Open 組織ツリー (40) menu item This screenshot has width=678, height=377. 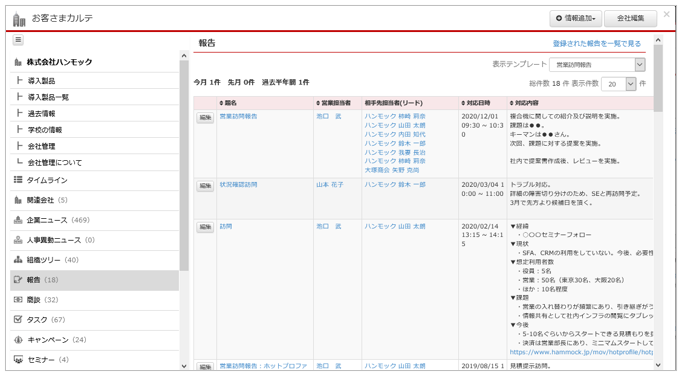(94, 260)
